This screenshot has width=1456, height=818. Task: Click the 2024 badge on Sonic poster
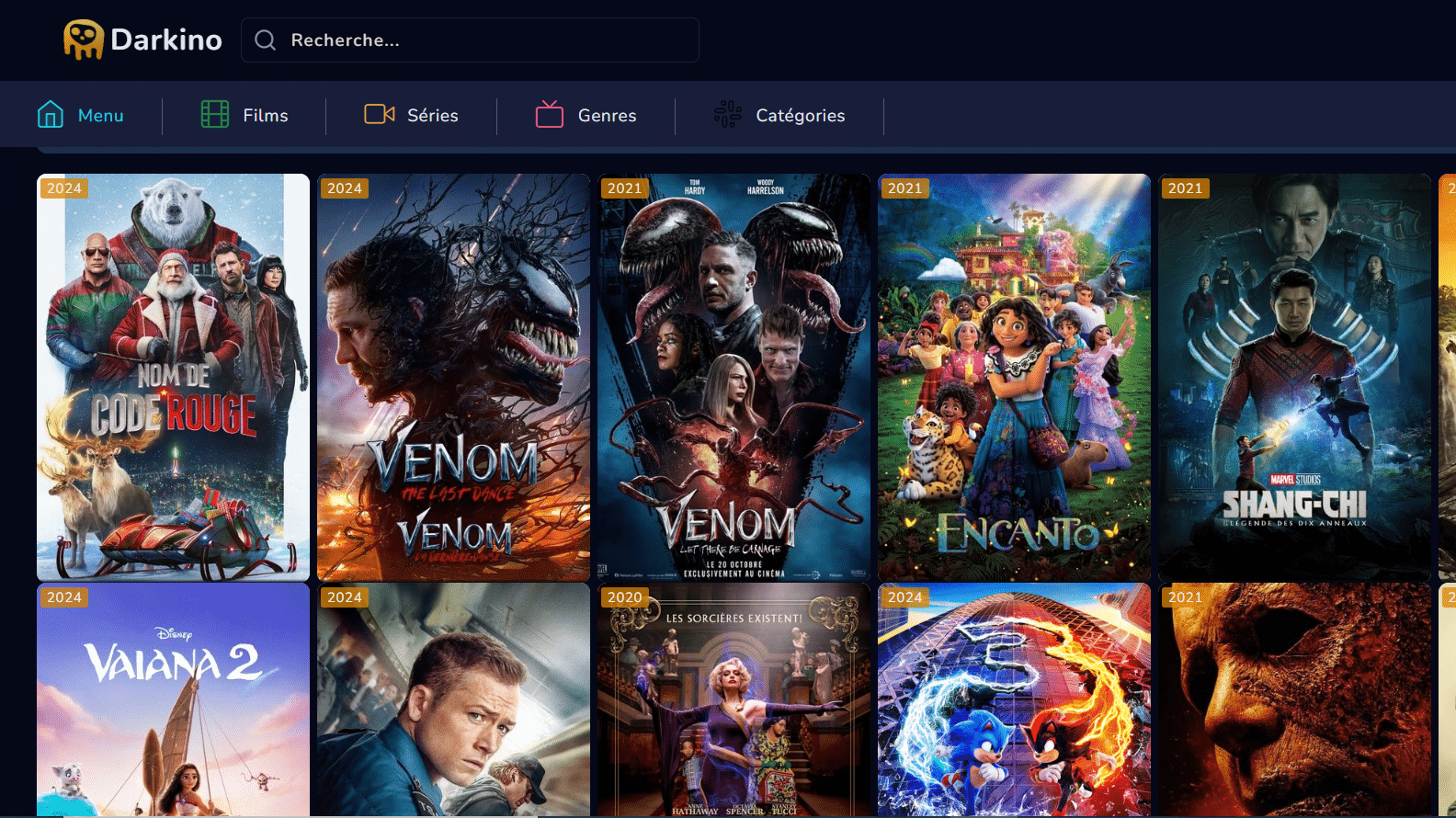pyautogui.click(x=905, y=597)
